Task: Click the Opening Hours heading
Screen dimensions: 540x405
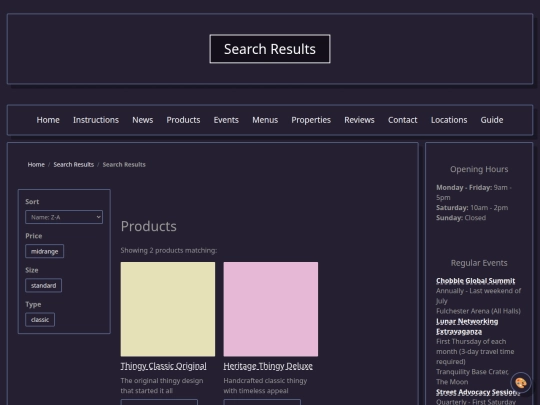Action: click(479, 169)
